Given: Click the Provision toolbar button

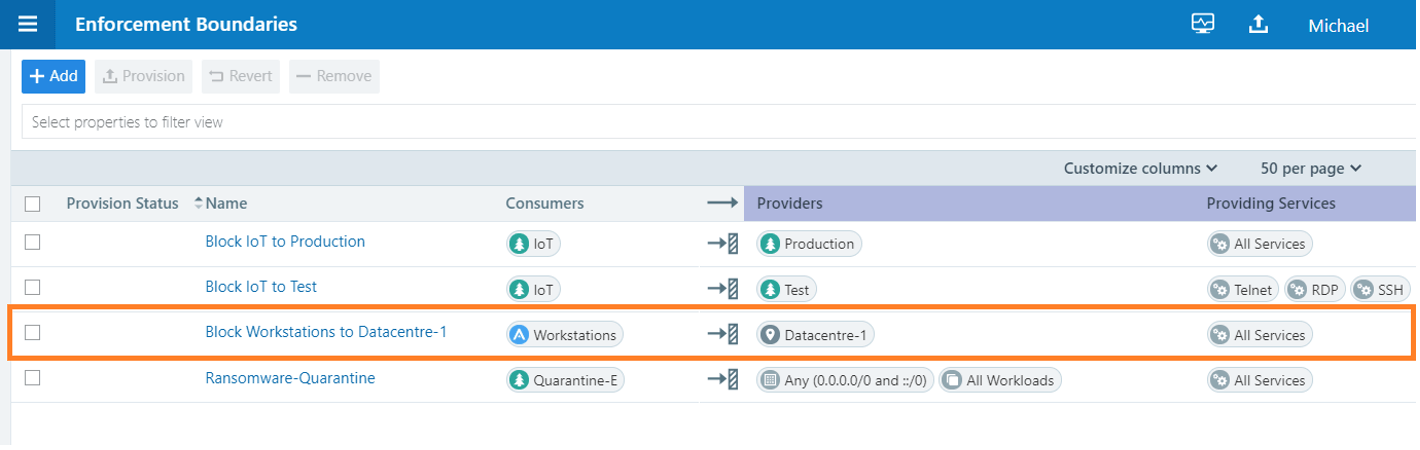Looking at the screenshot, I should [144, 76].
